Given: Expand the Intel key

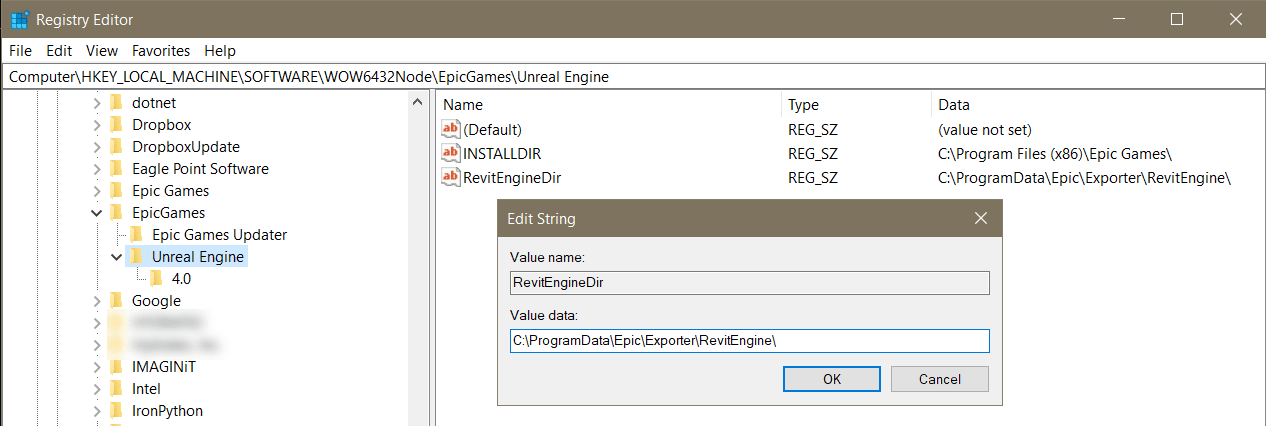Looking at the screenshot, I should point(97,389).
